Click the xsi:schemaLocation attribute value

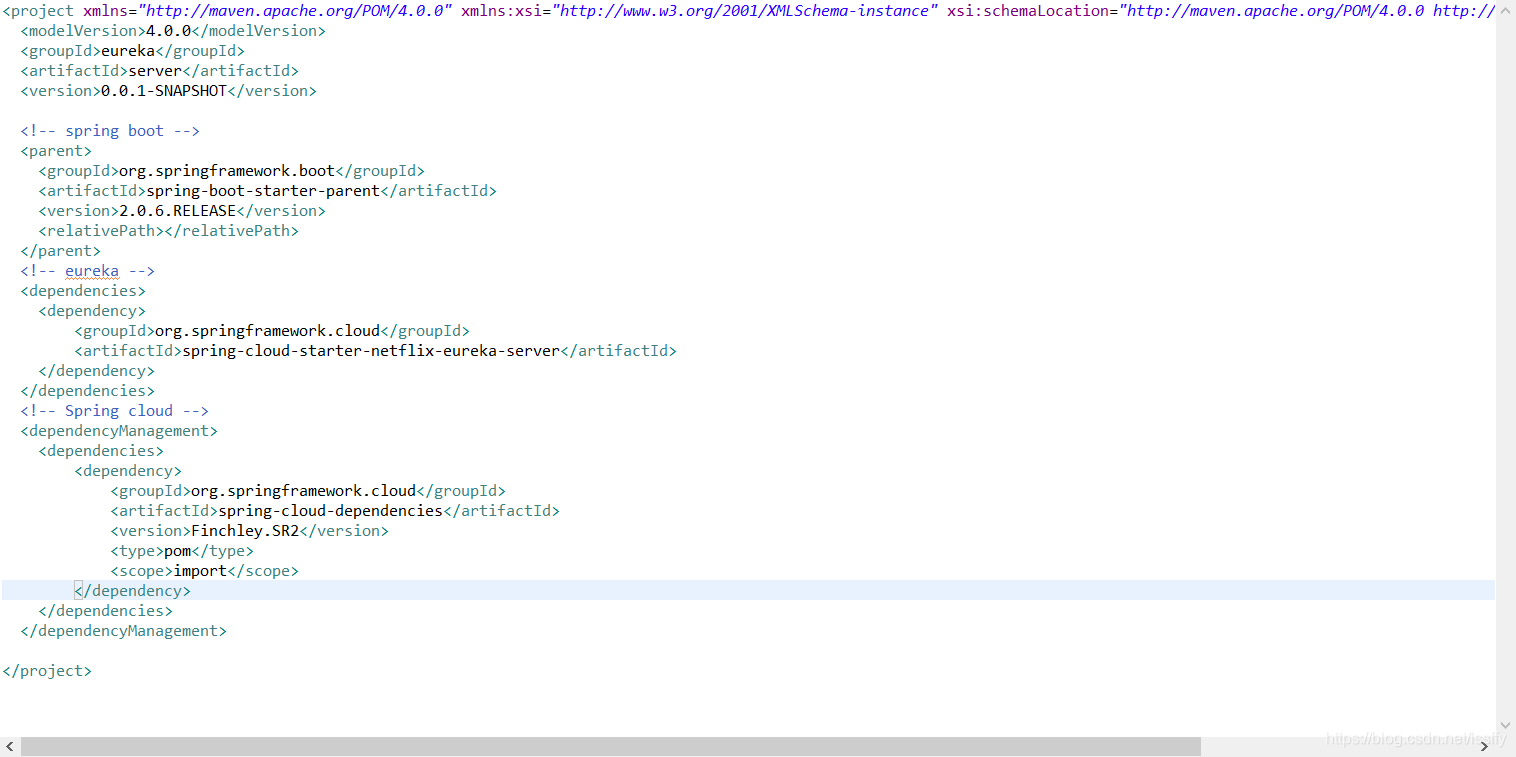click(x=1307, y=11)
